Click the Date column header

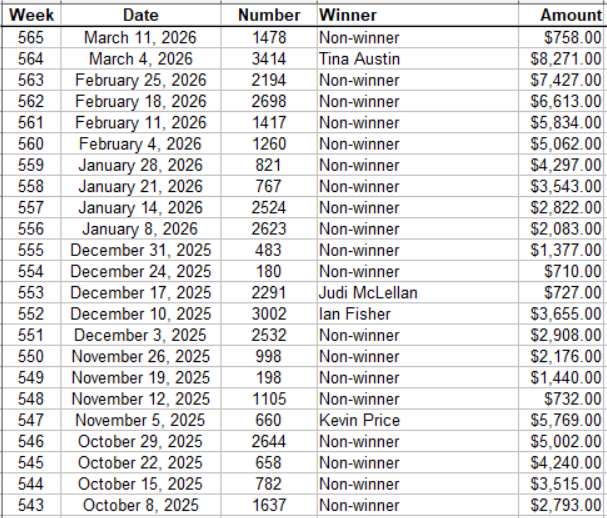140,15
